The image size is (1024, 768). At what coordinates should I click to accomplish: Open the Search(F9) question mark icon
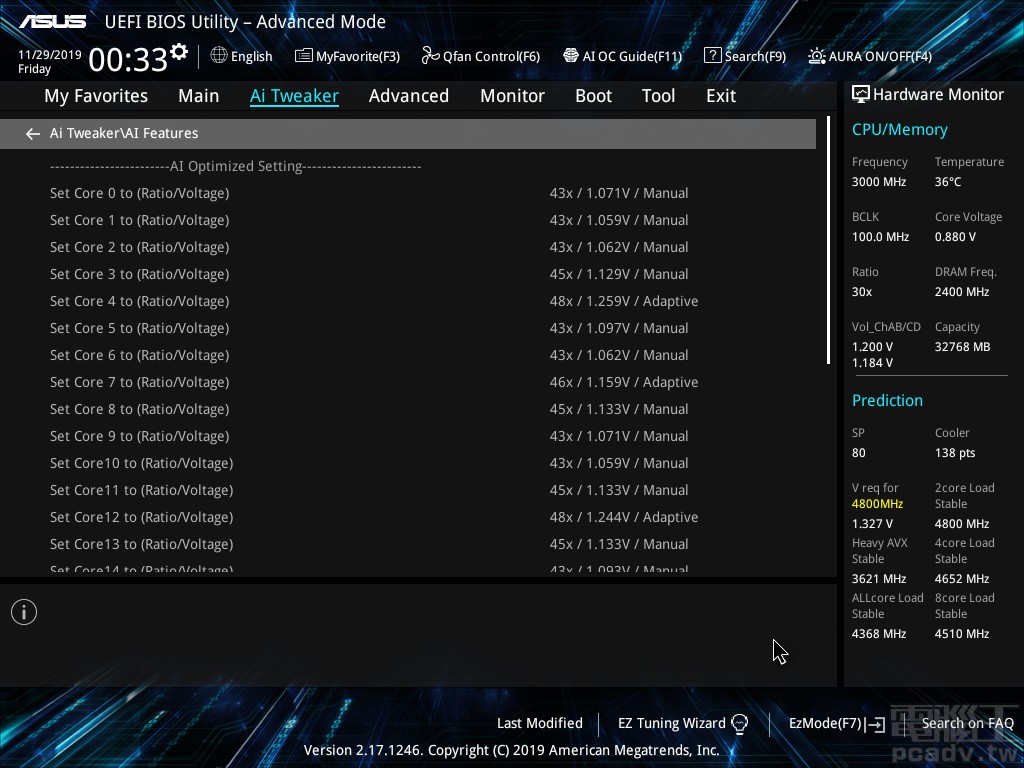[x=712, y=56]
